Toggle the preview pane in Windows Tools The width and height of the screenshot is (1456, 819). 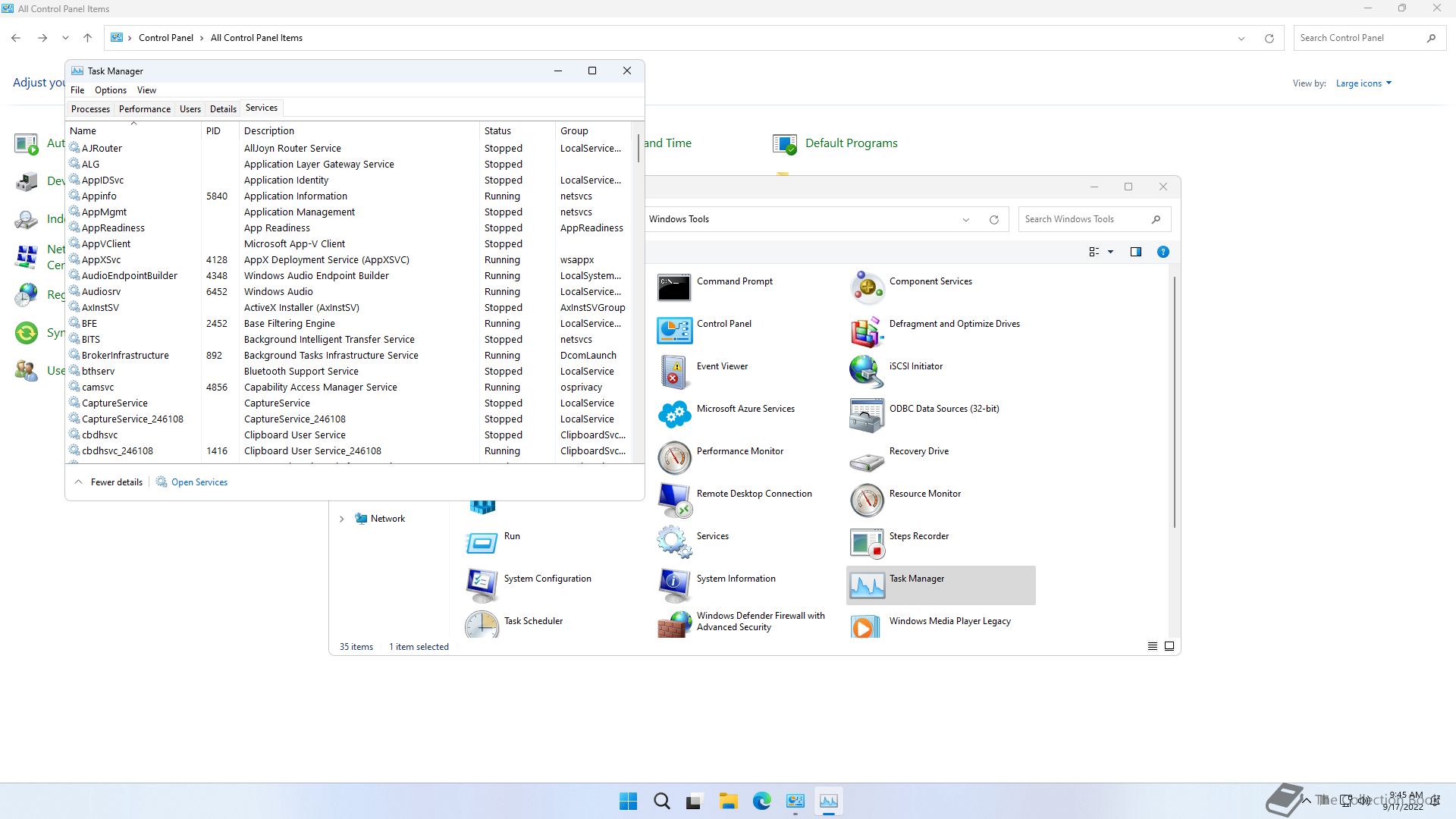tap(1135, 252)
